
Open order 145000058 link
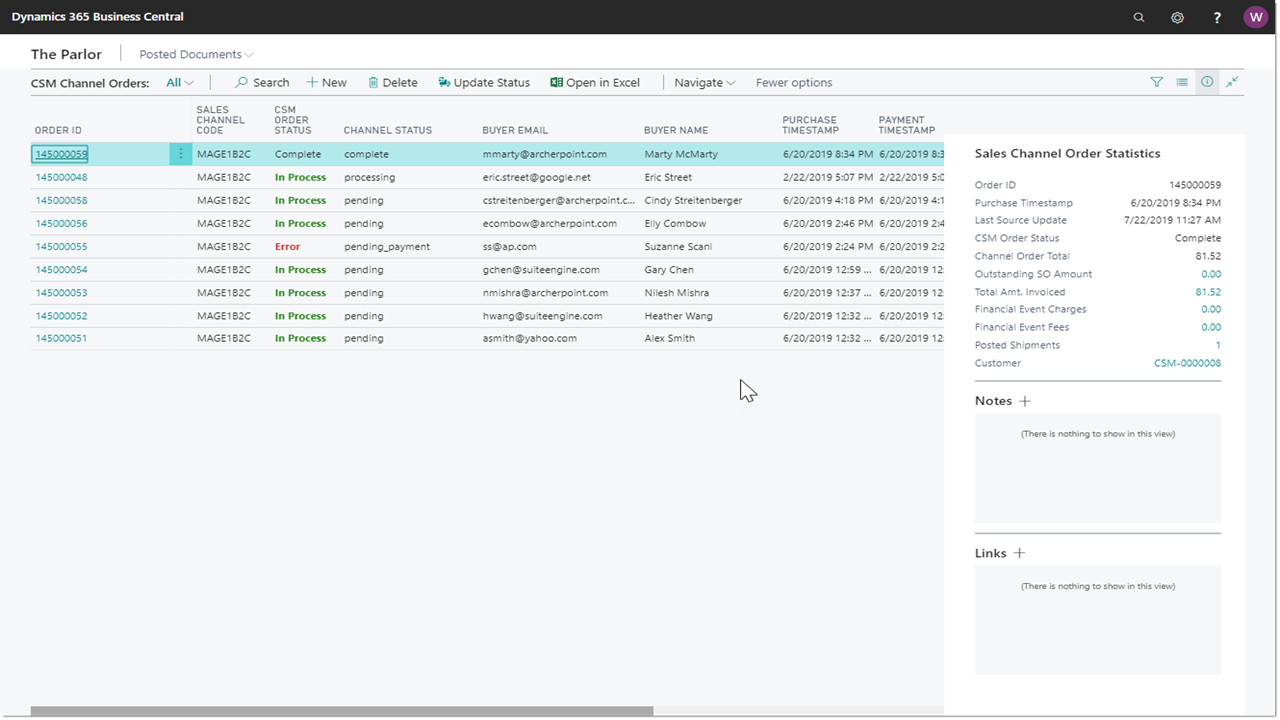(61, 200)
